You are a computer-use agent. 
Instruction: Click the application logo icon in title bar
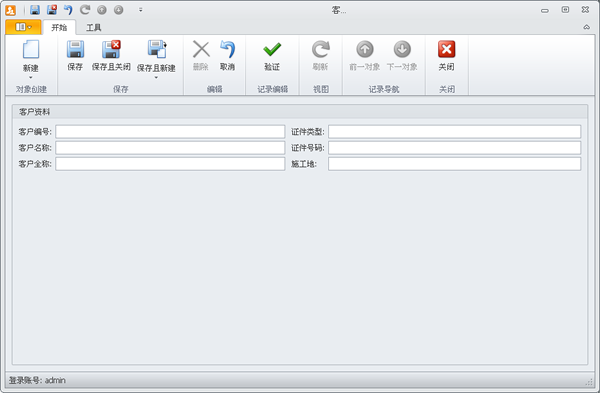pos(11,10)
